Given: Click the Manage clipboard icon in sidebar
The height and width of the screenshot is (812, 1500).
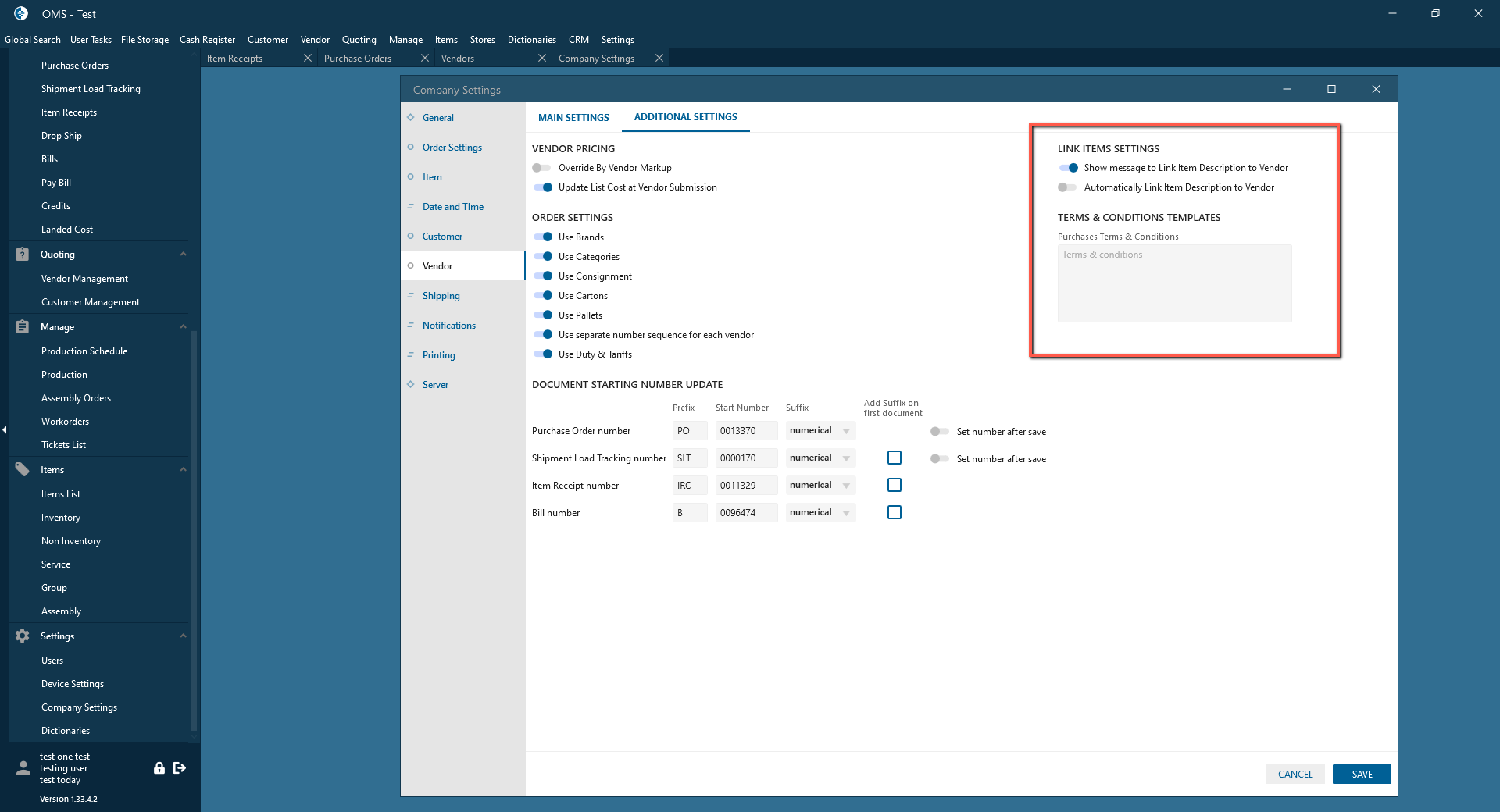Looking at the screenshot, I should coord(23,327).
